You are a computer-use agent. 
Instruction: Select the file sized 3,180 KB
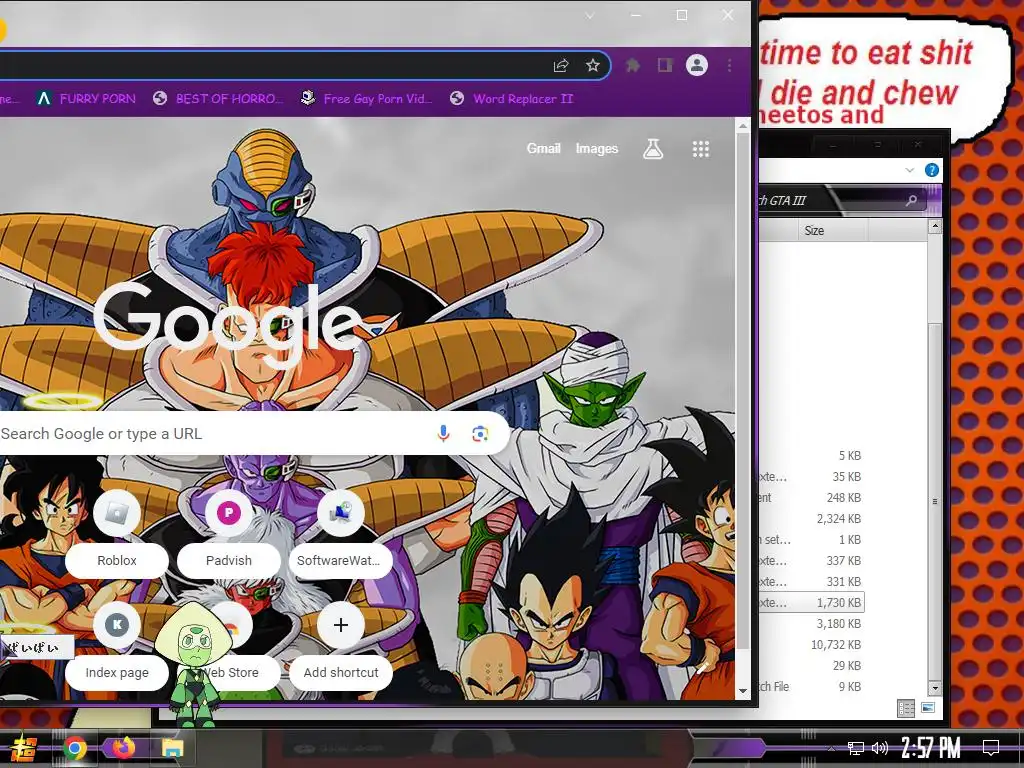pos(811,624)
